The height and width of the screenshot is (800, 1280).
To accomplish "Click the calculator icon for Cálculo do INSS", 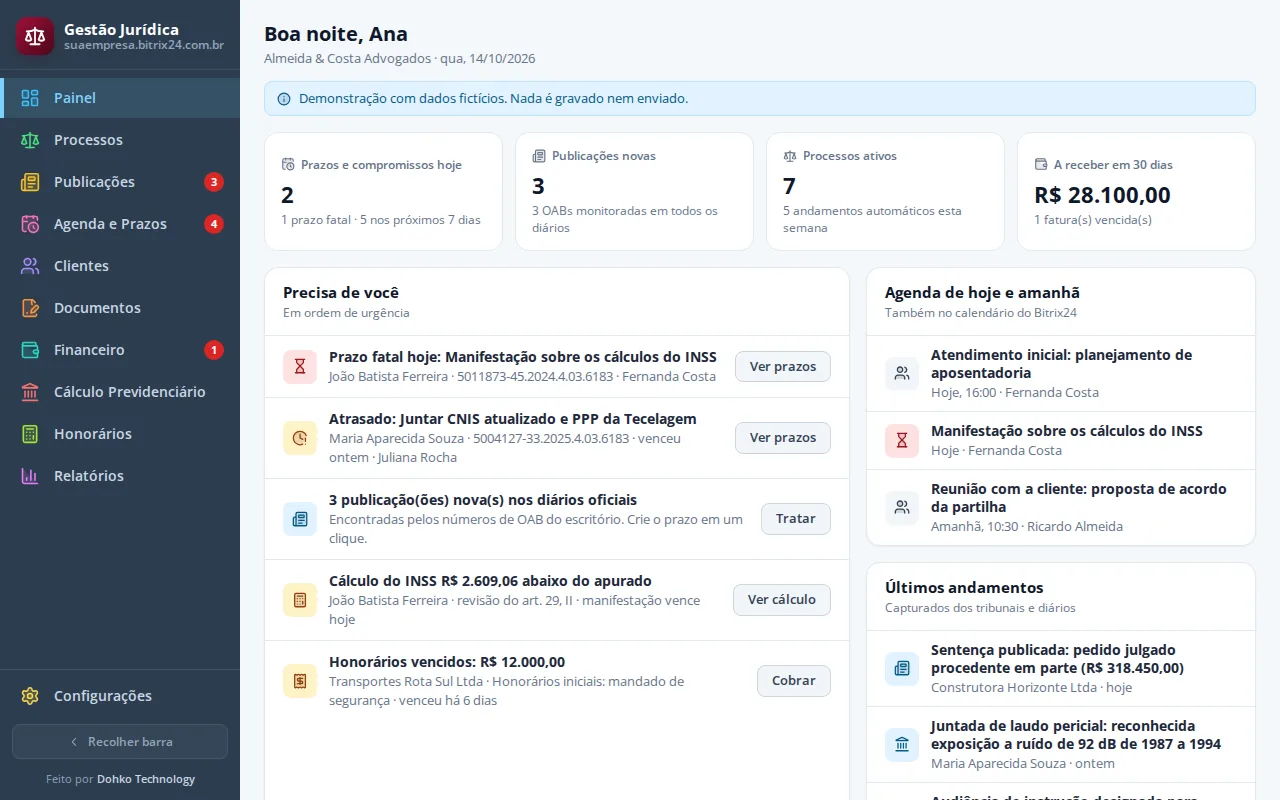I will tap(300, 600).
